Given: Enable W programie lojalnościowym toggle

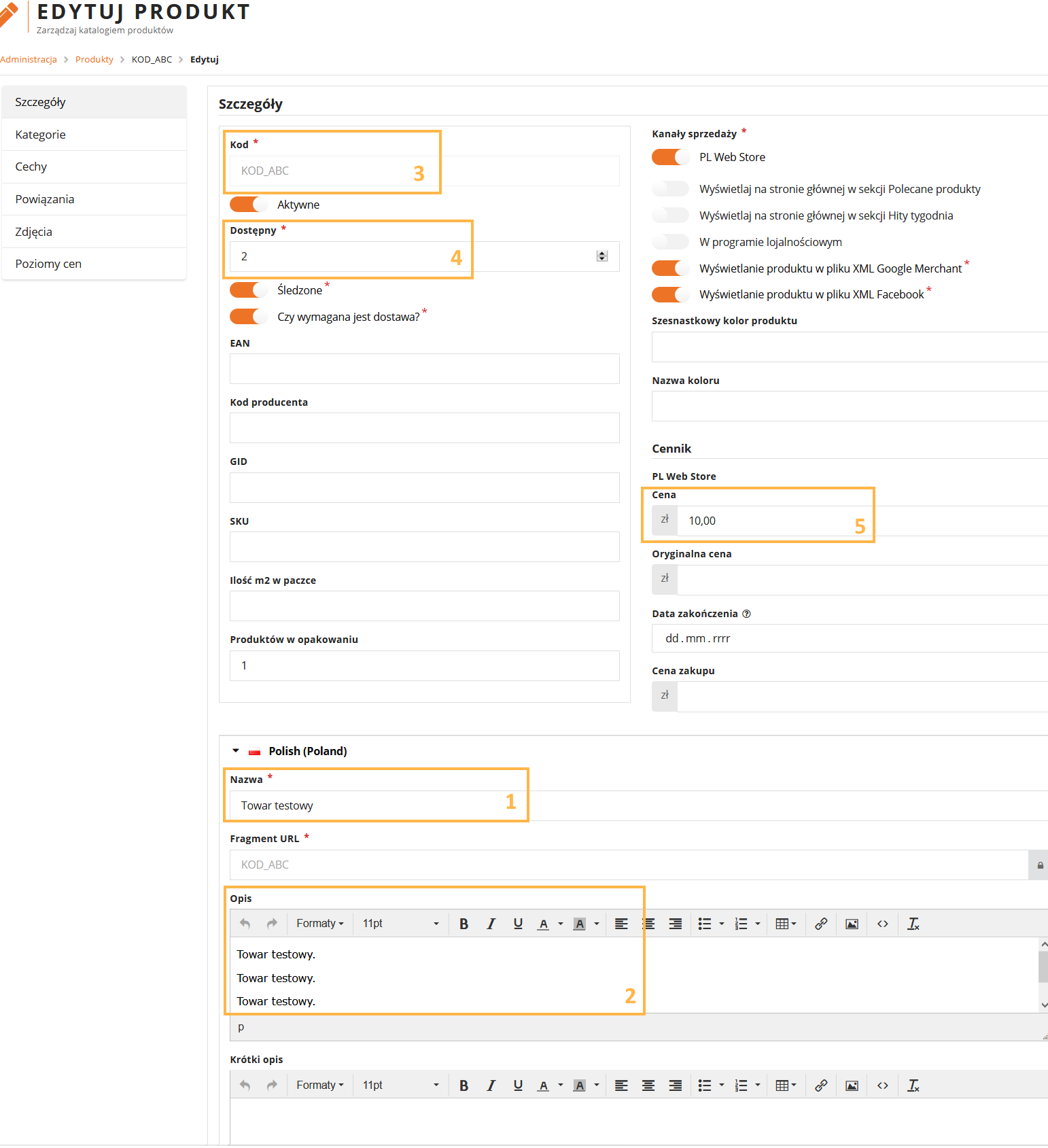Looking at the screenshot, I should coord(670,242).
